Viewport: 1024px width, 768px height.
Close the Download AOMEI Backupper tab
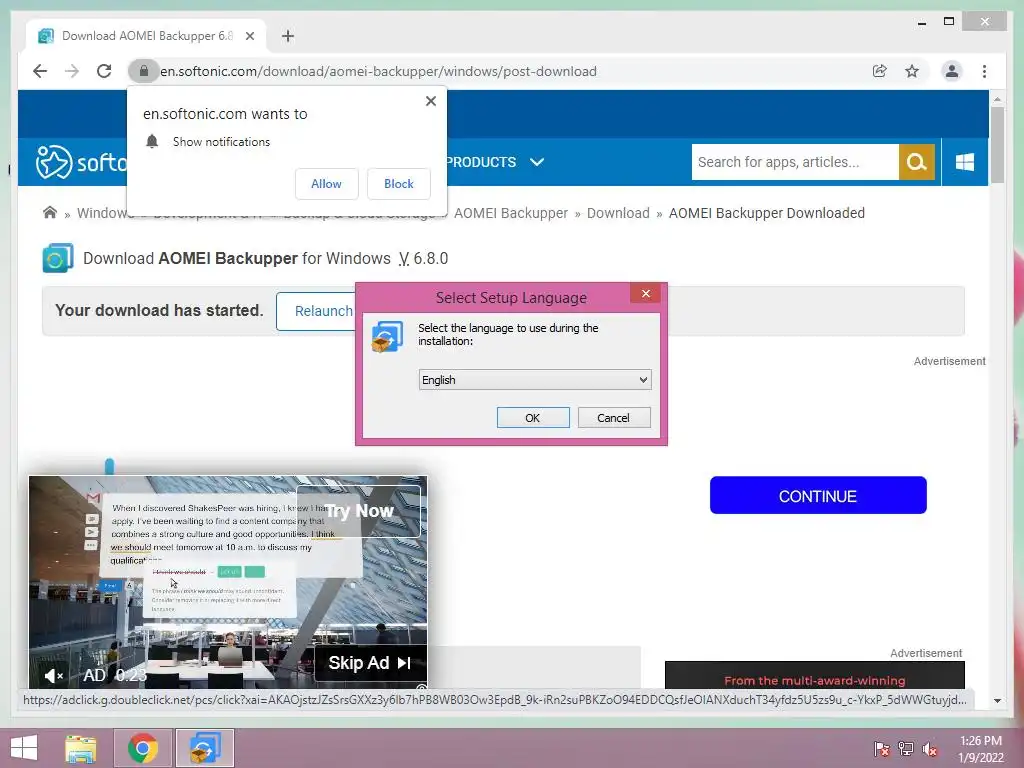[249, 36]
